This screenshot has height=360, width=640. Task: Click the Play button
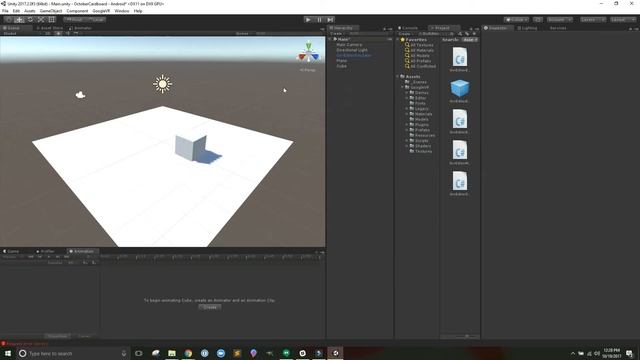[x=308, y=19]
